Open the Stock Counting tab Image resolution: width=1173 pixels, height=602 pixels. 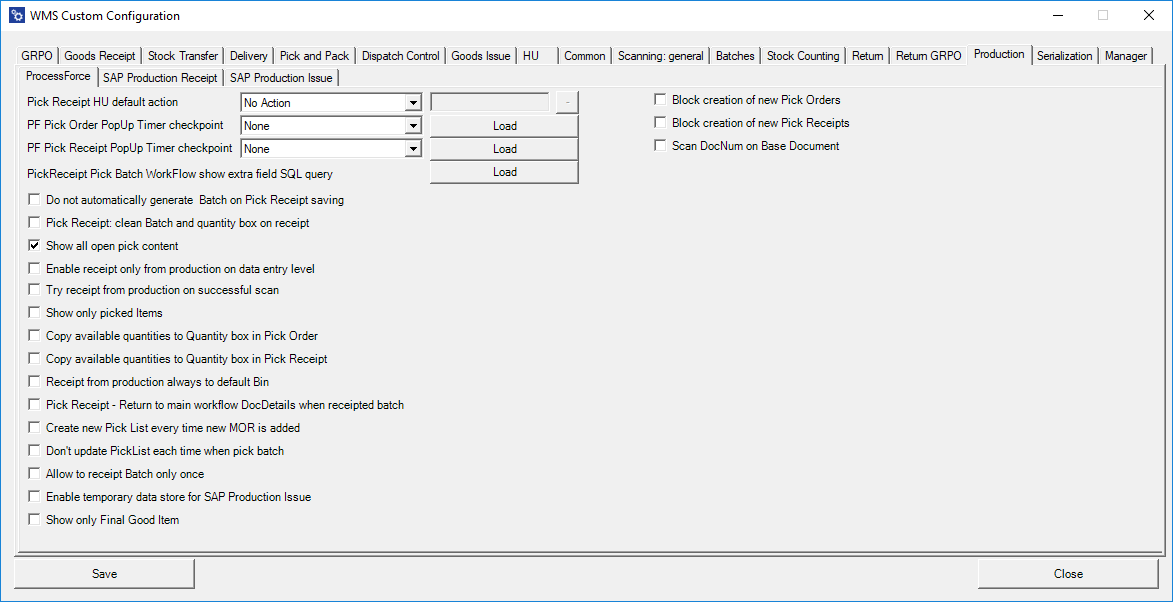tap(803, 56)
